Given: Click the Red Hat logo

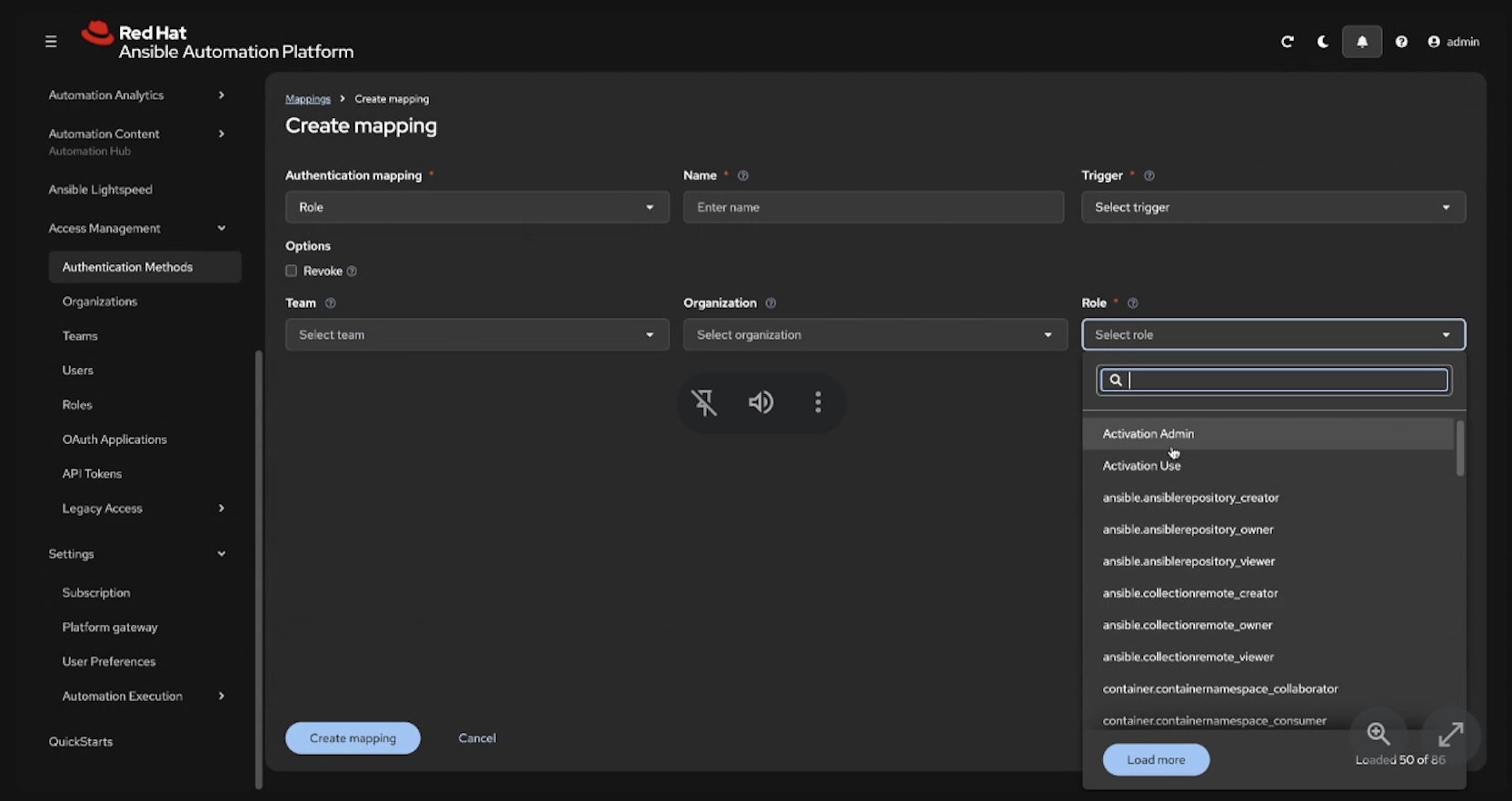Looking at the screenshot, I should point(217,42).
